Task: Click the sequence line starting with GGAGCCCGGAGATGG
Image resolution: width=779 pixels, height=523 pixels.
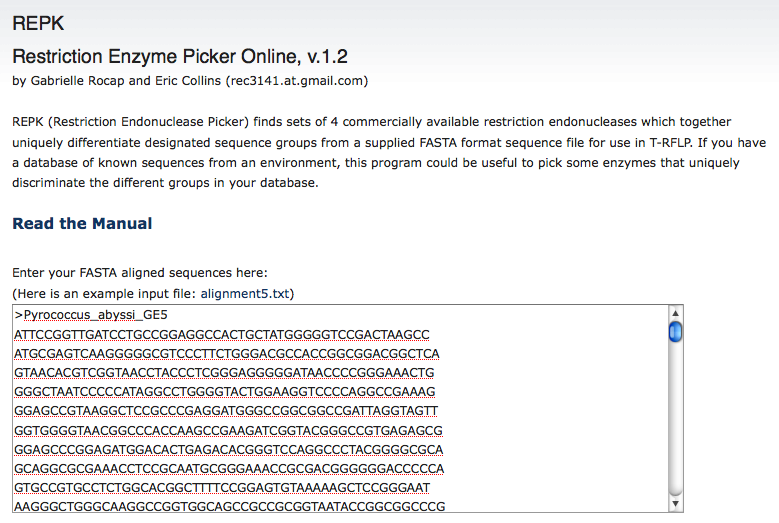Action: [229, 449]
